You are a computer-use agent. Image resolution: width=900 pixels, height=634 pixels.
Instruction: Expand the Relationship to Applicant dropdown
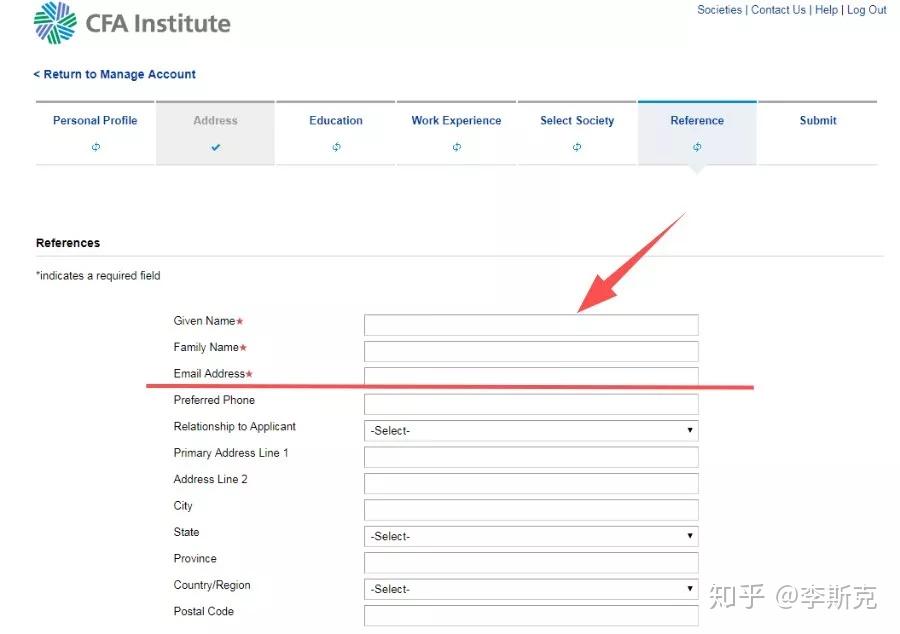pyautogui.click(x=531, y=430)
